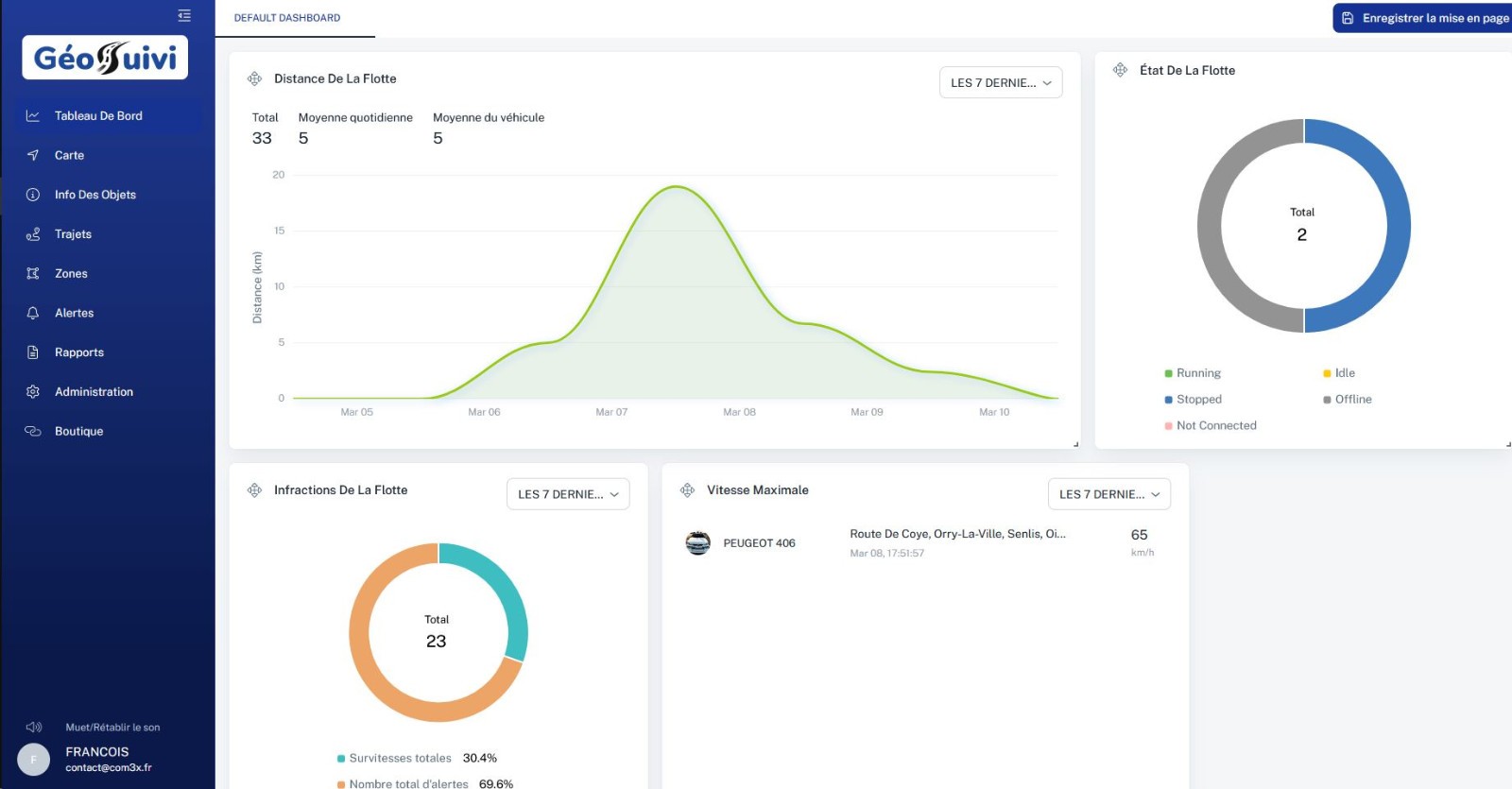Click the GéoSuivi logo

pyautogui.click(x=105, y=58)
